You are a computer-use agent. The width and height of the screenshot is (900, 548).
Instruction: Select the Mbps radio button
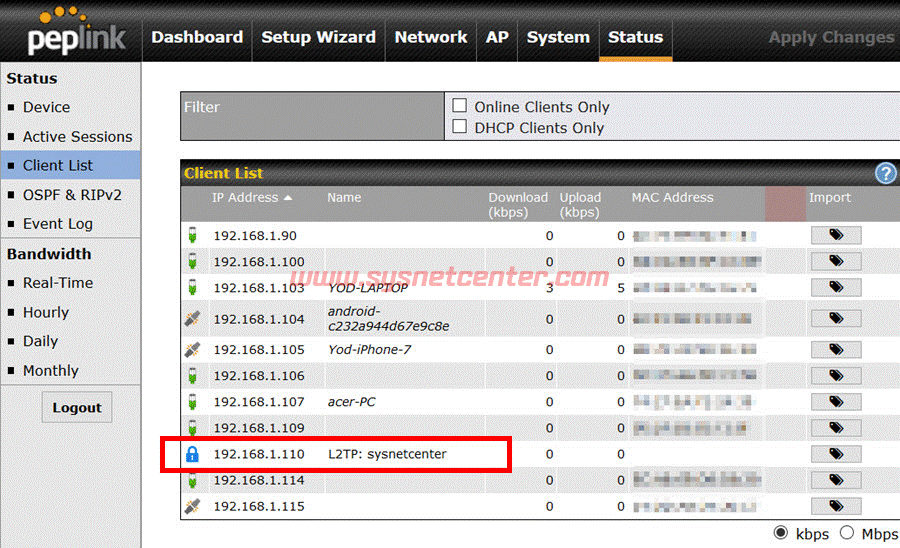(x=847, y=533)
